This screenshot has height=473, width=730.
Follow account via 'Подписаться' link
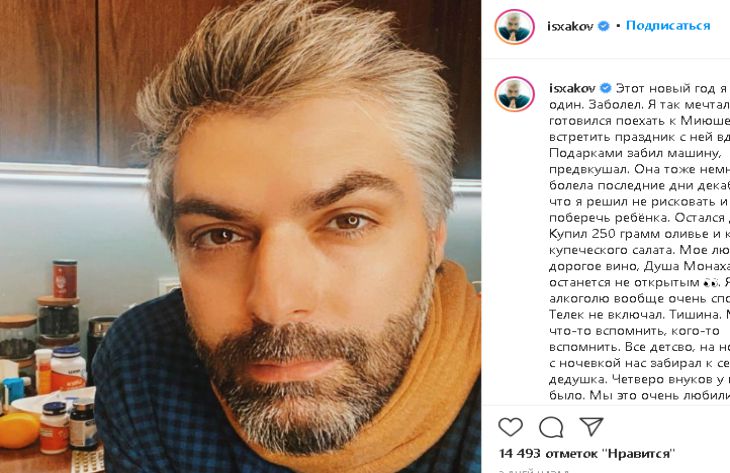(668, 26)
